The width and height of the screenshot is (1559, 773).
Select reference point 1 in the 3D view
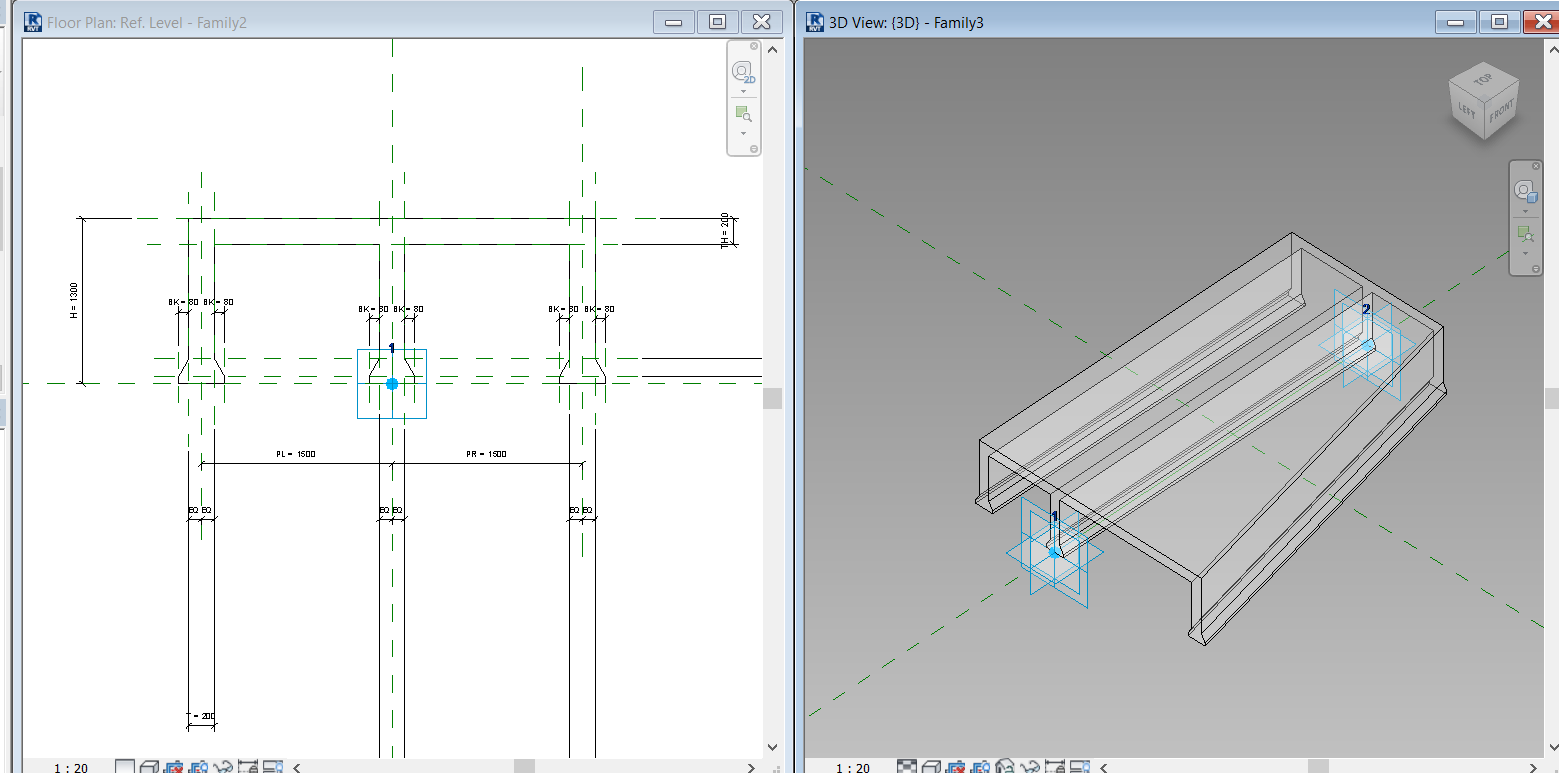1055,550
